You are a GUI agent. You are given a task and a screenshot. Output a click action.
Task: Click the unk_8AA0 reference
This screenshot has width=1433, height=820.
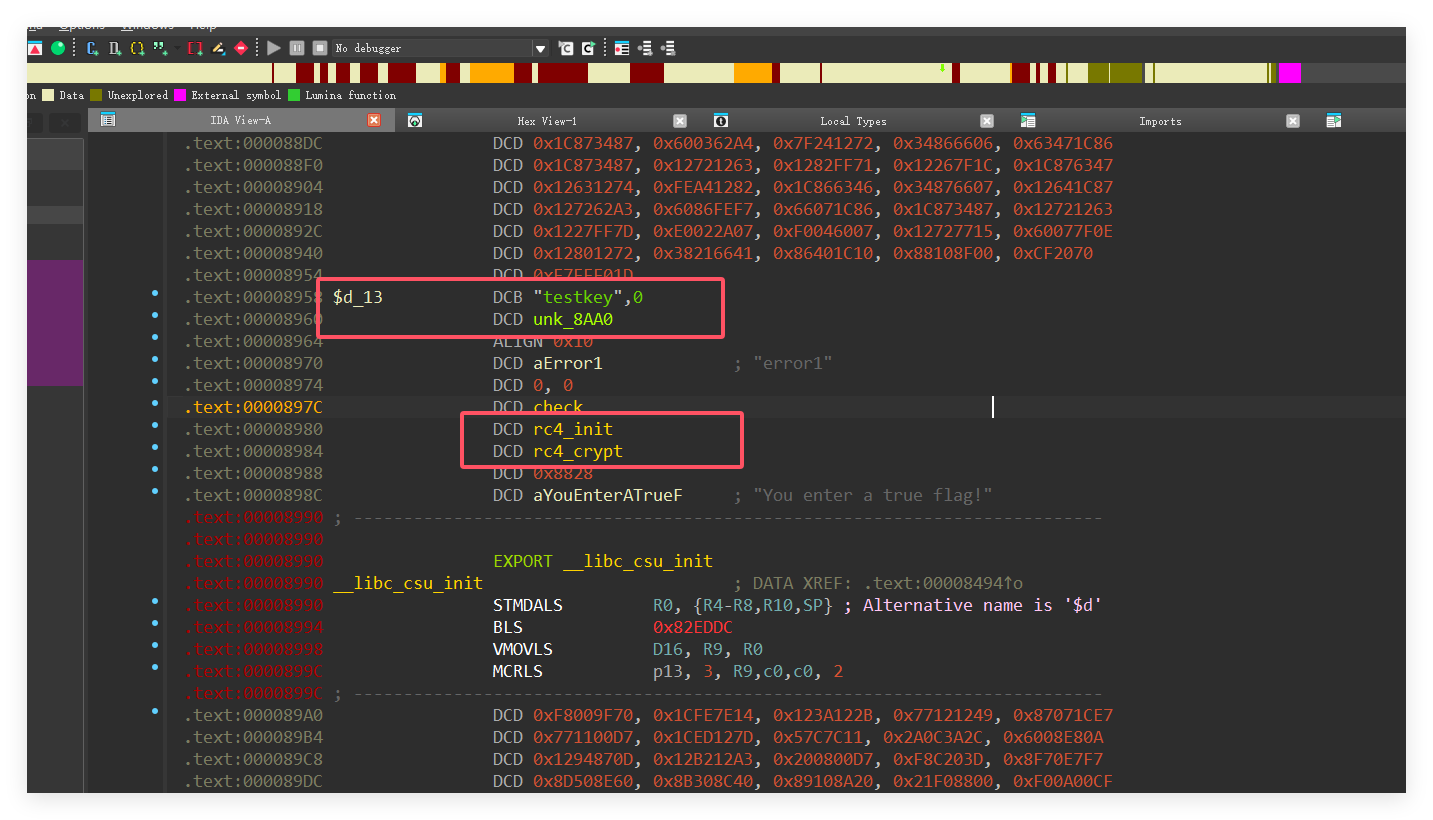[573, 319]
